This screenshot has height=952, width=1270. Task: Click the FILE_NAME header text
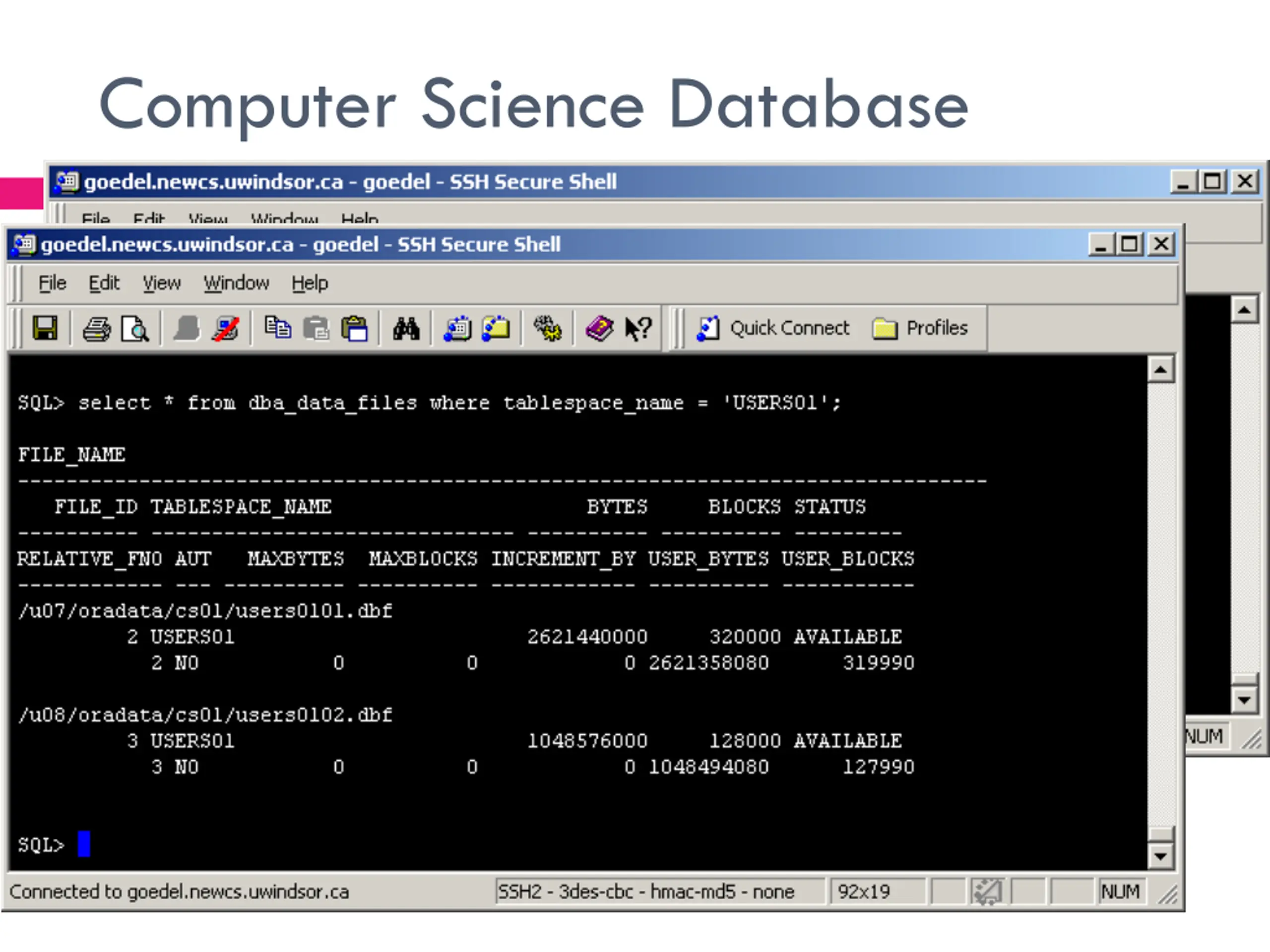71,455
